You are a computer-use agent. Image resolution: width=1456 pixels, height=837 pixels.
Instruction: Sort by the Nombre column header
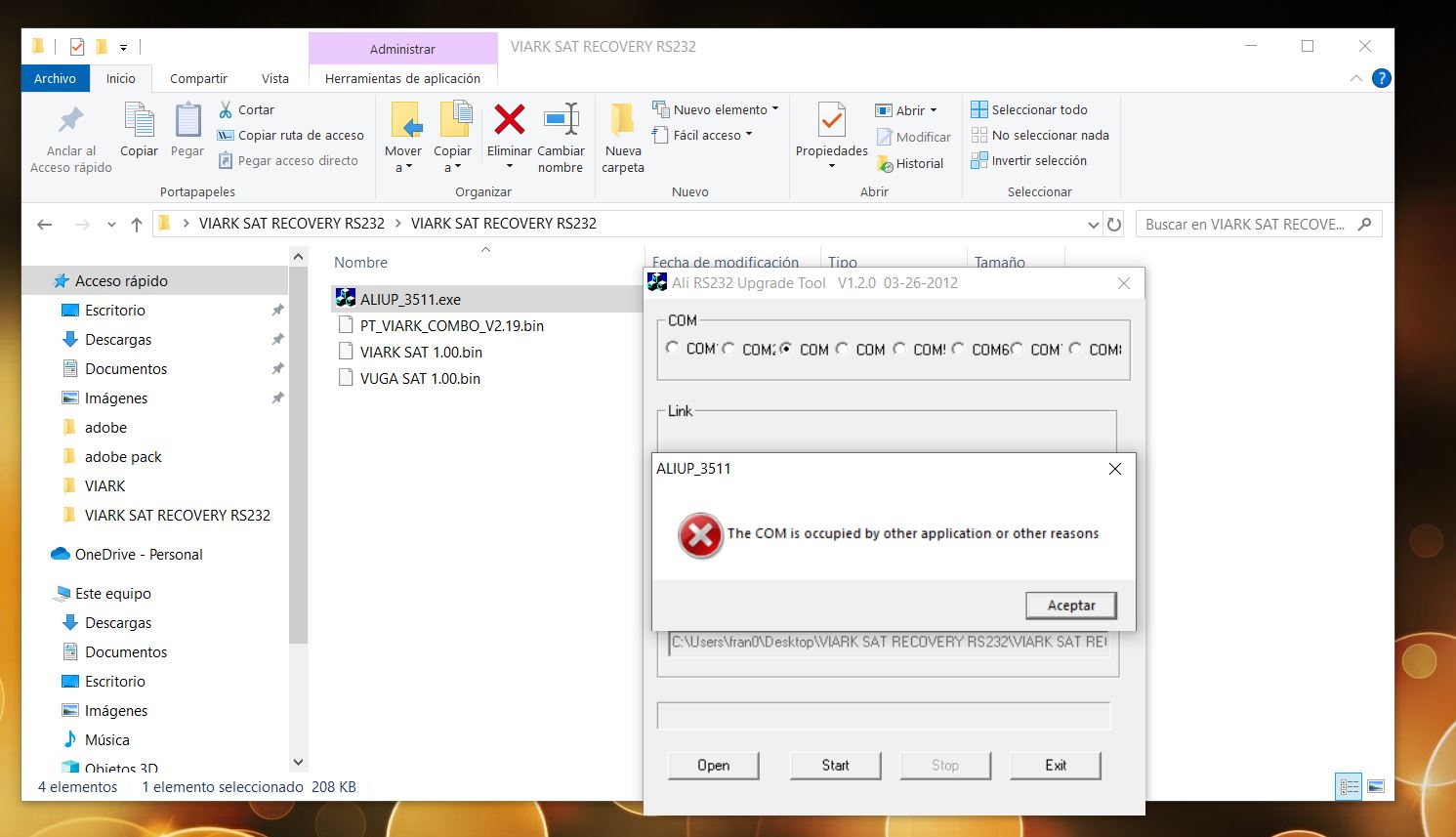pyautogui.click(x=360, y=262)
